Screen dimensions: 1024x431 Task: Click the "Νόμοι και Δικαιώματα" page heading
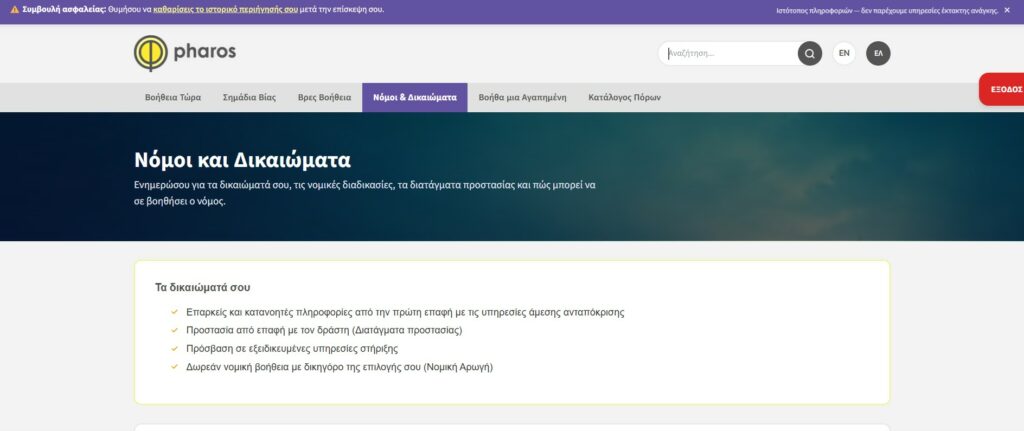click(242, 160)
